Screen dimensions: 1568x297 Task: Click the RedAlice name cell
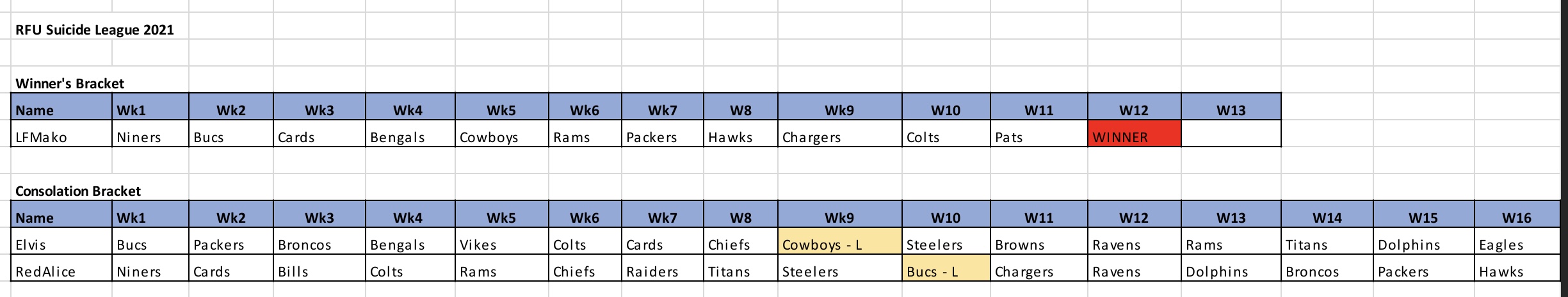61,268
